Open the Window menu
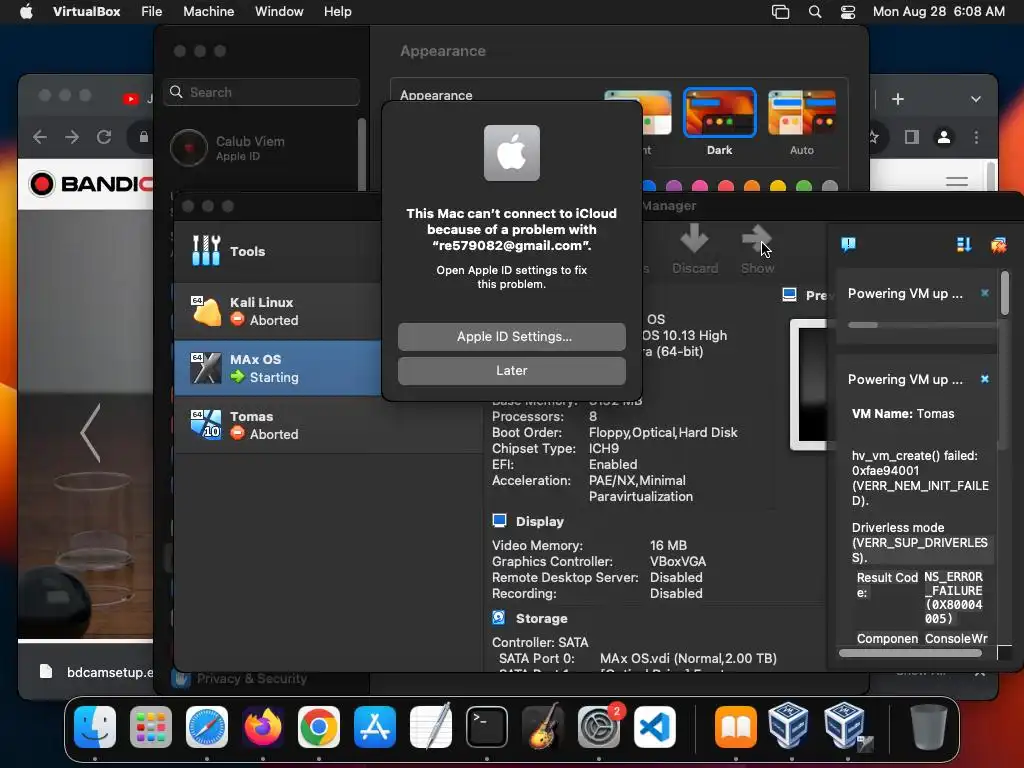This screenshot has width=1024, height=768. click(279, 12)
